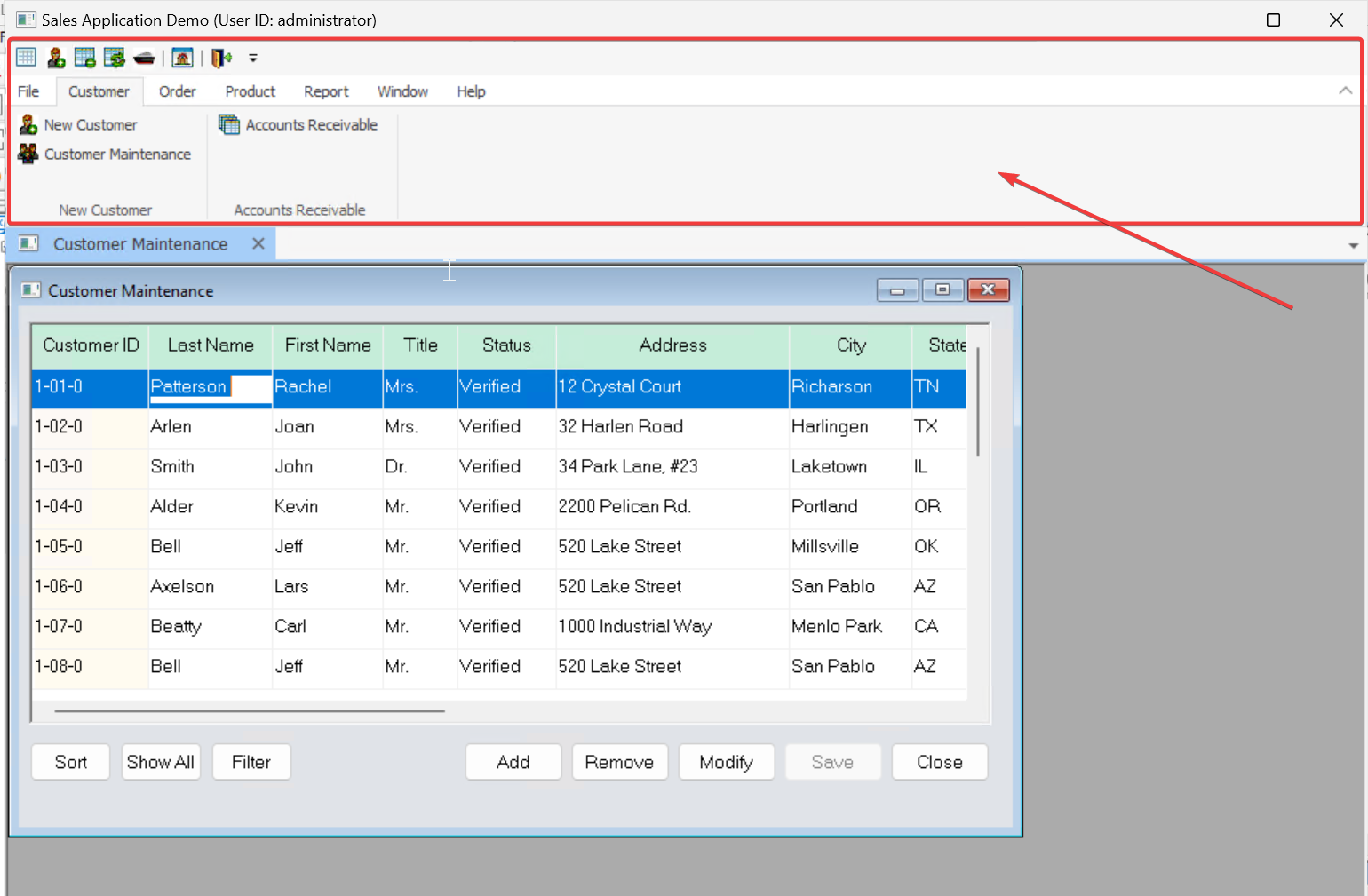Open Customer Maintenance from the ribbon

click(x=106, y=155)
